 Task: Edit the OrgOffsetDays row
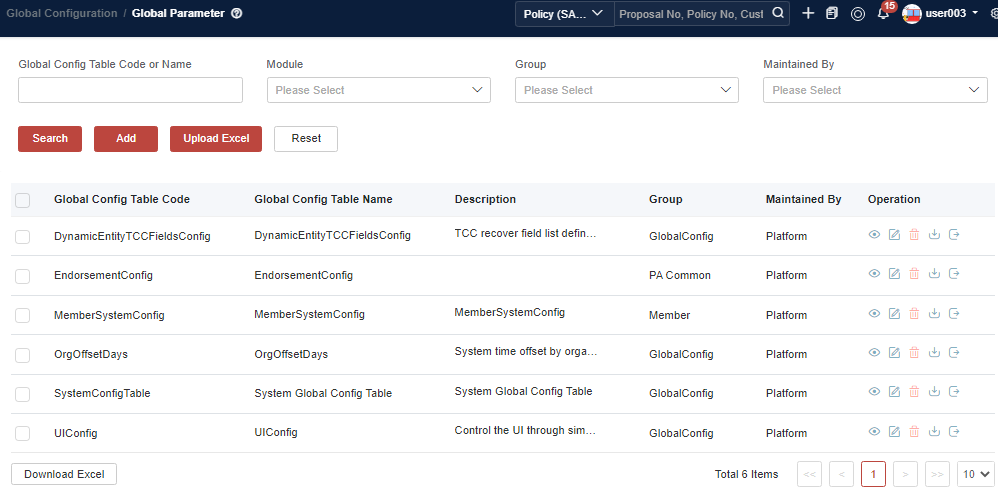(894, 352)
